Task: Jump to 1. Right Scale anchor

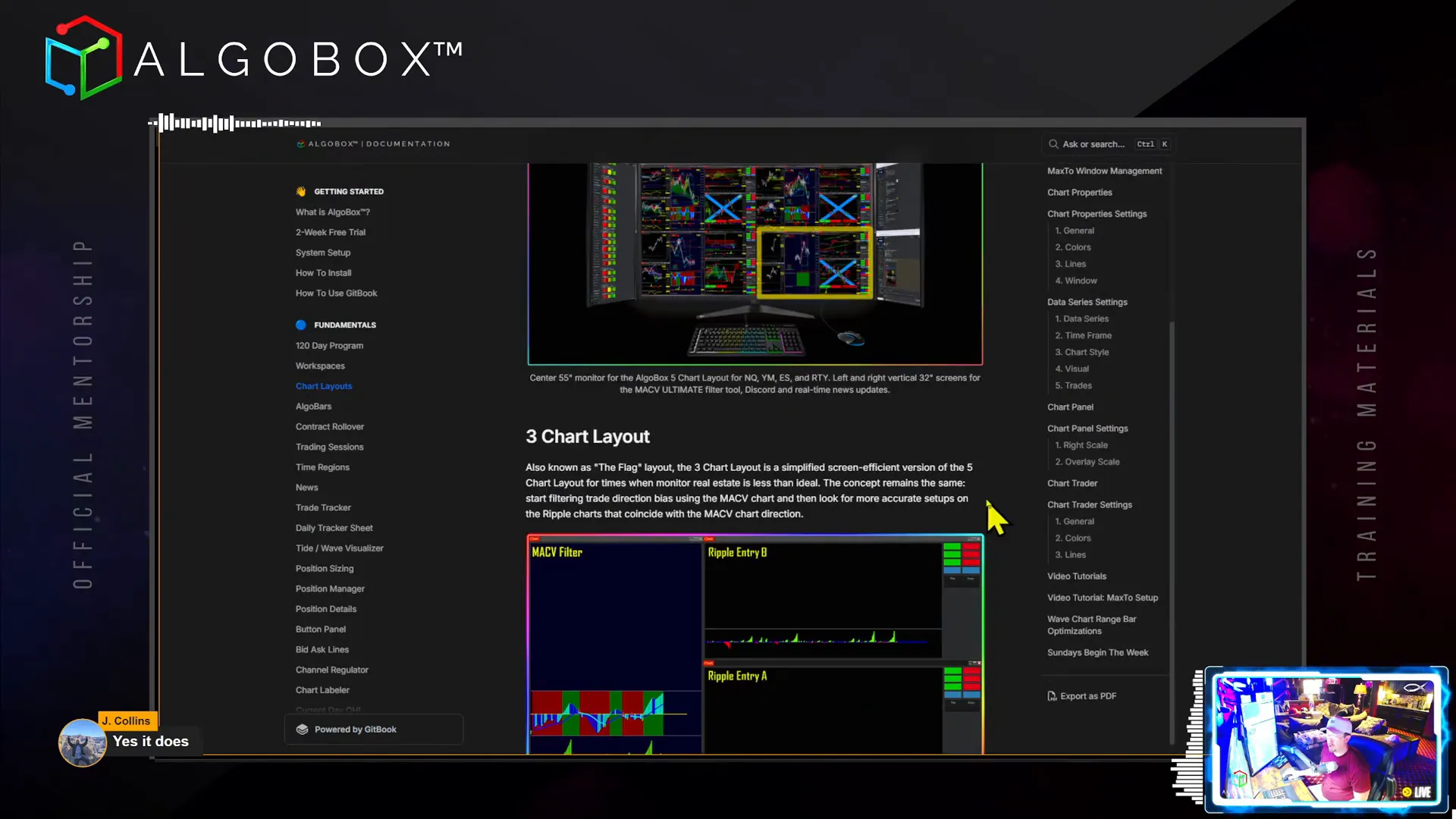Action: (1081, 445)
